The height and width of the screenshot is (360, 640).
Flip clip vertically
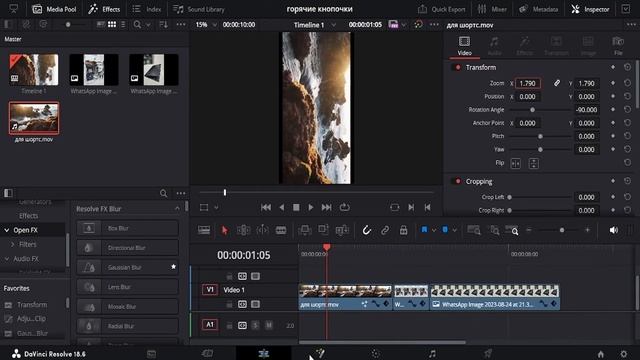(533, 163)
